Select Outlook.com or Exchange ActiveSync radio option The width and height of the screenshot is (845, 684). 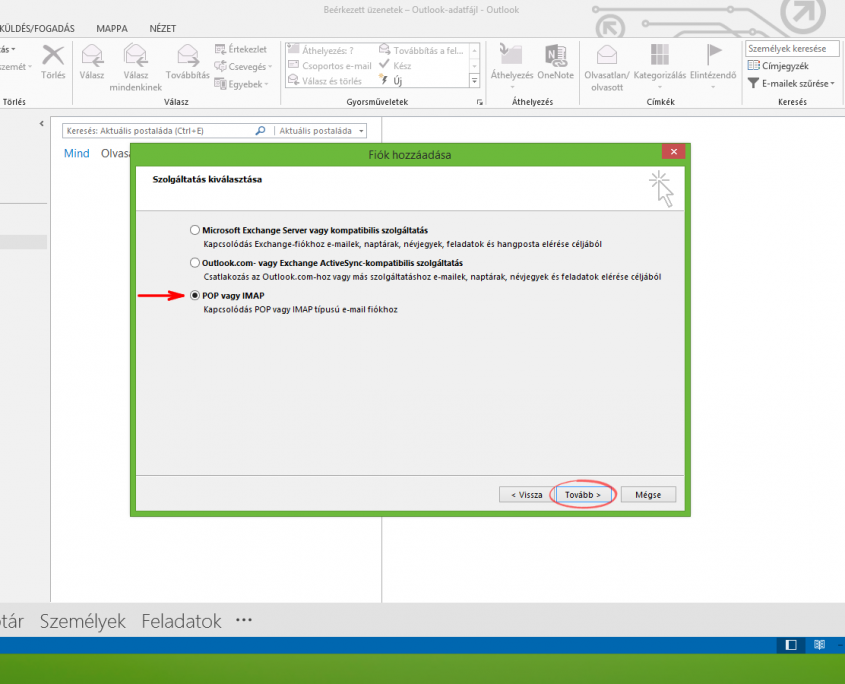195,263
